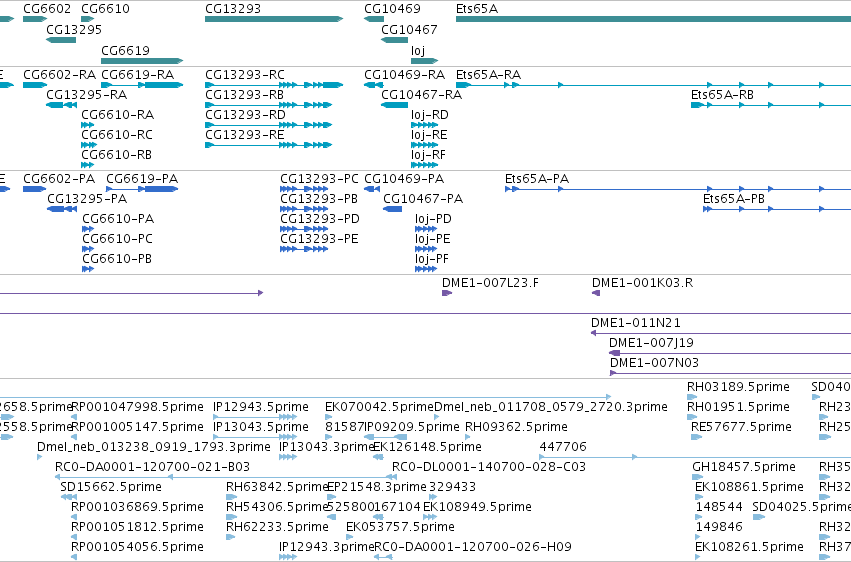The image size is (851, 562).
Task: Click feature 447706 label
Action: pyautogui.click(x=563, y=447)
